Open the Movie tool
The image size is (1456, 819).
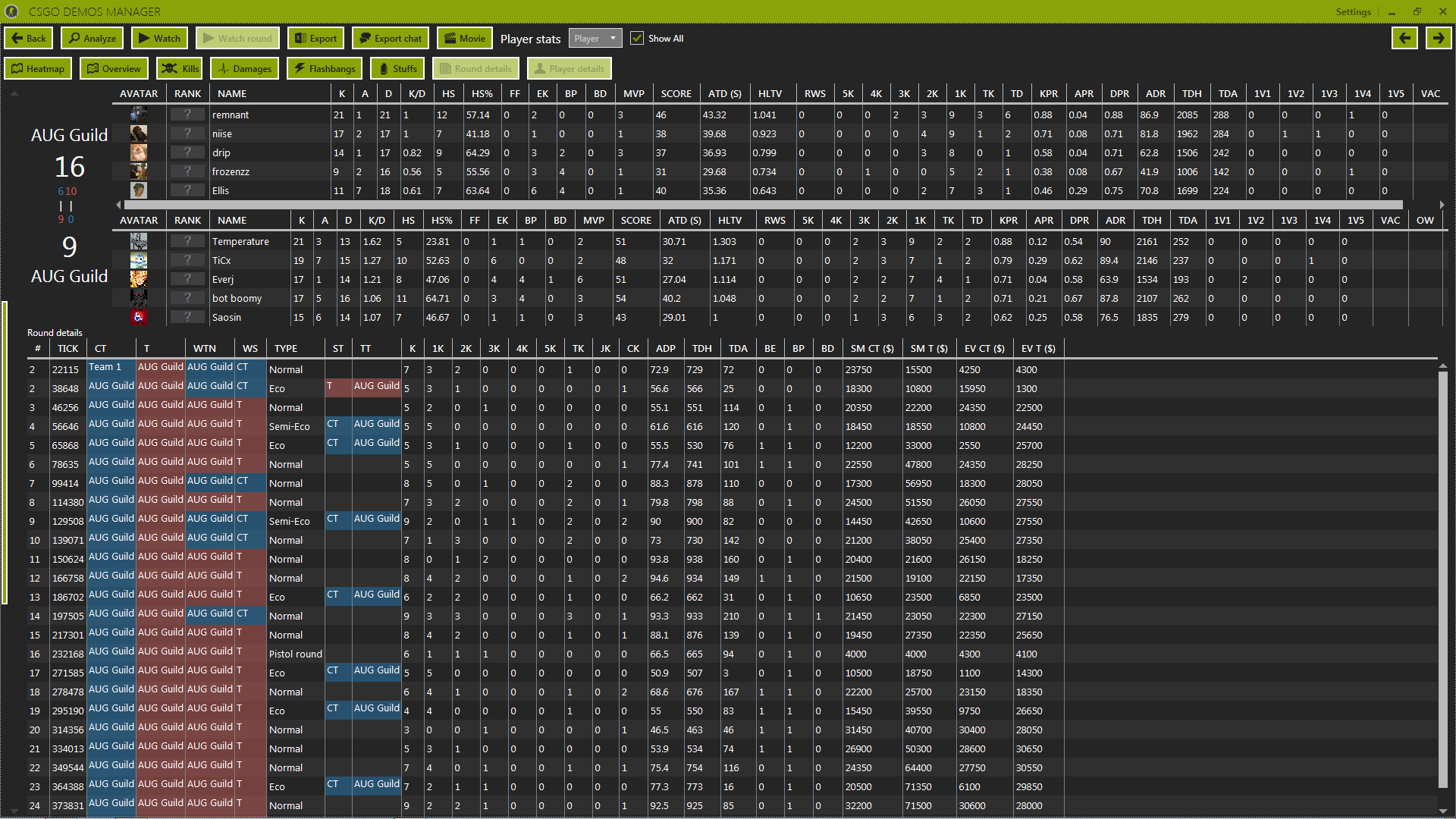click(465, 39)
